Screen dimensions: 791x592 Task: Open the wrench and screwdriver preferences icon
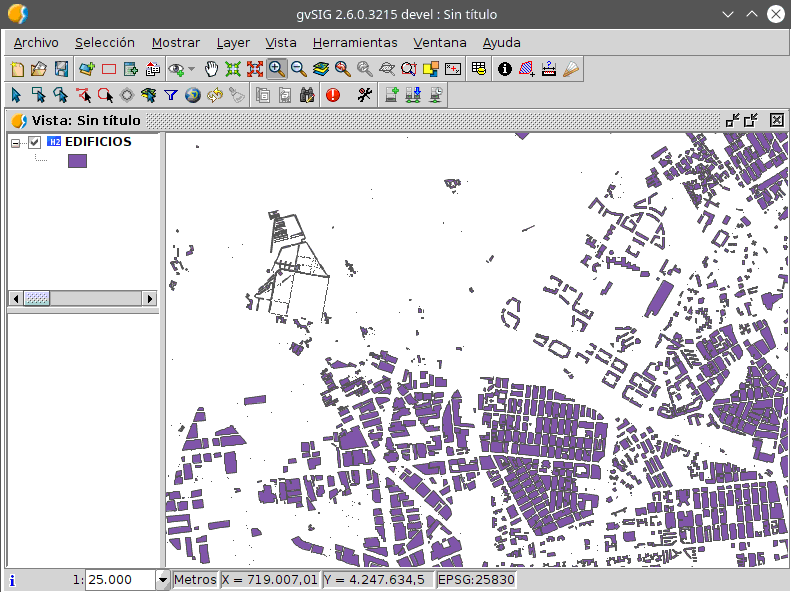[365, 95]
